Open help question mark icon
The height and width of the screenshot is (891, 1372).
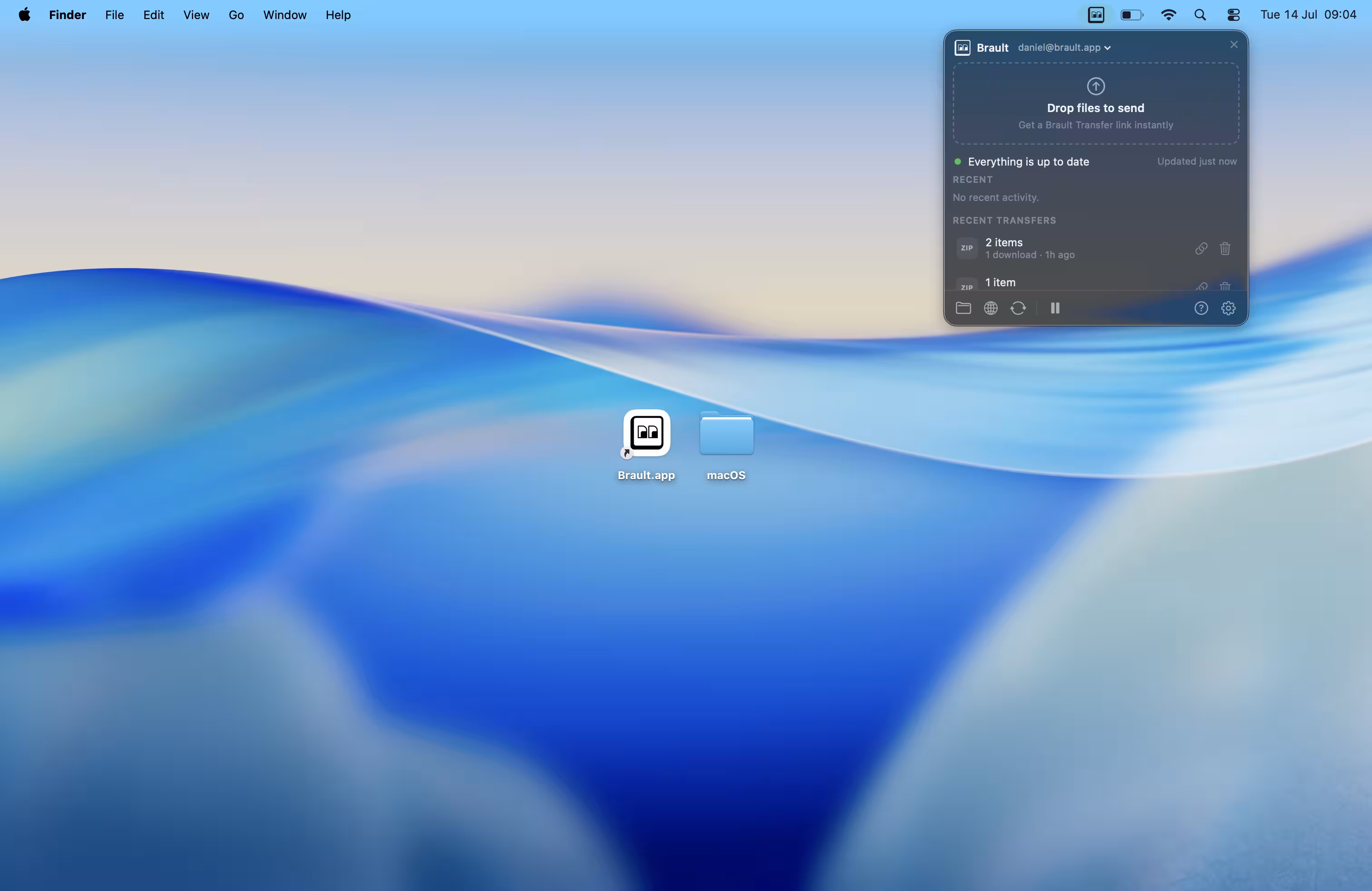(1201, 308)
